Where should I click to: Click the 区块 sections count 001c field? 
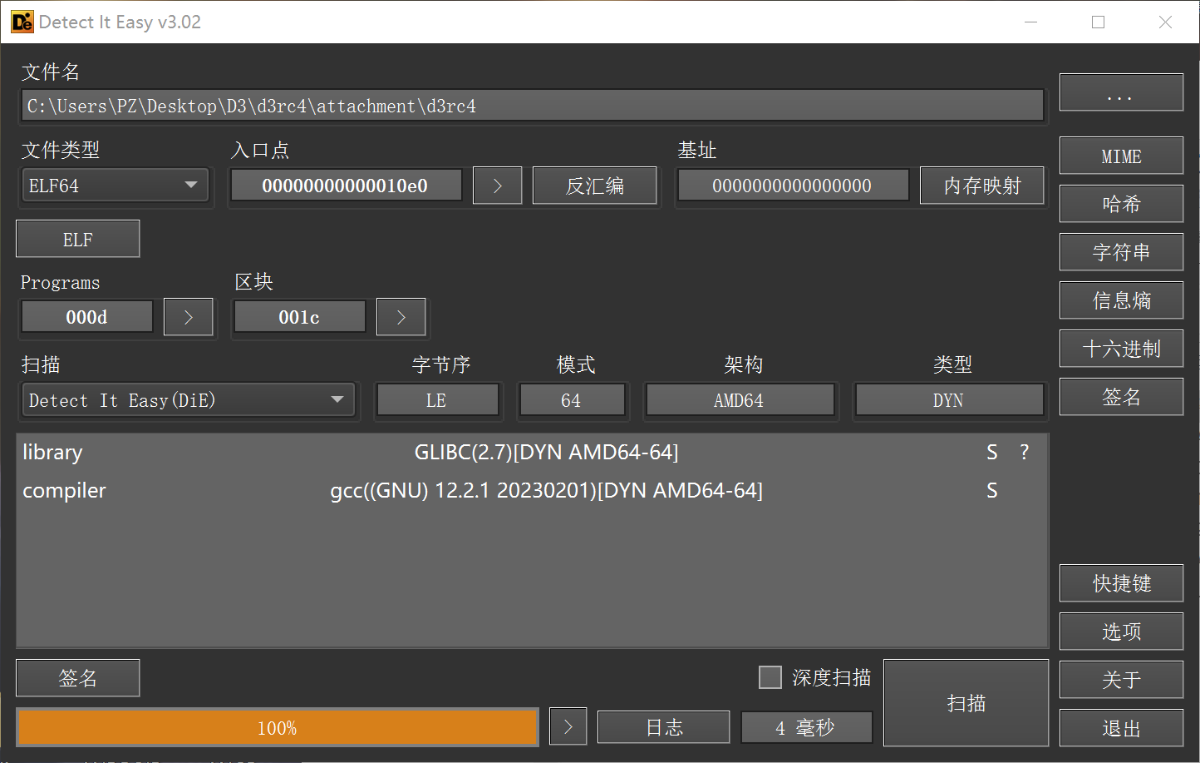pyautogui.click(x=299, y=317)
